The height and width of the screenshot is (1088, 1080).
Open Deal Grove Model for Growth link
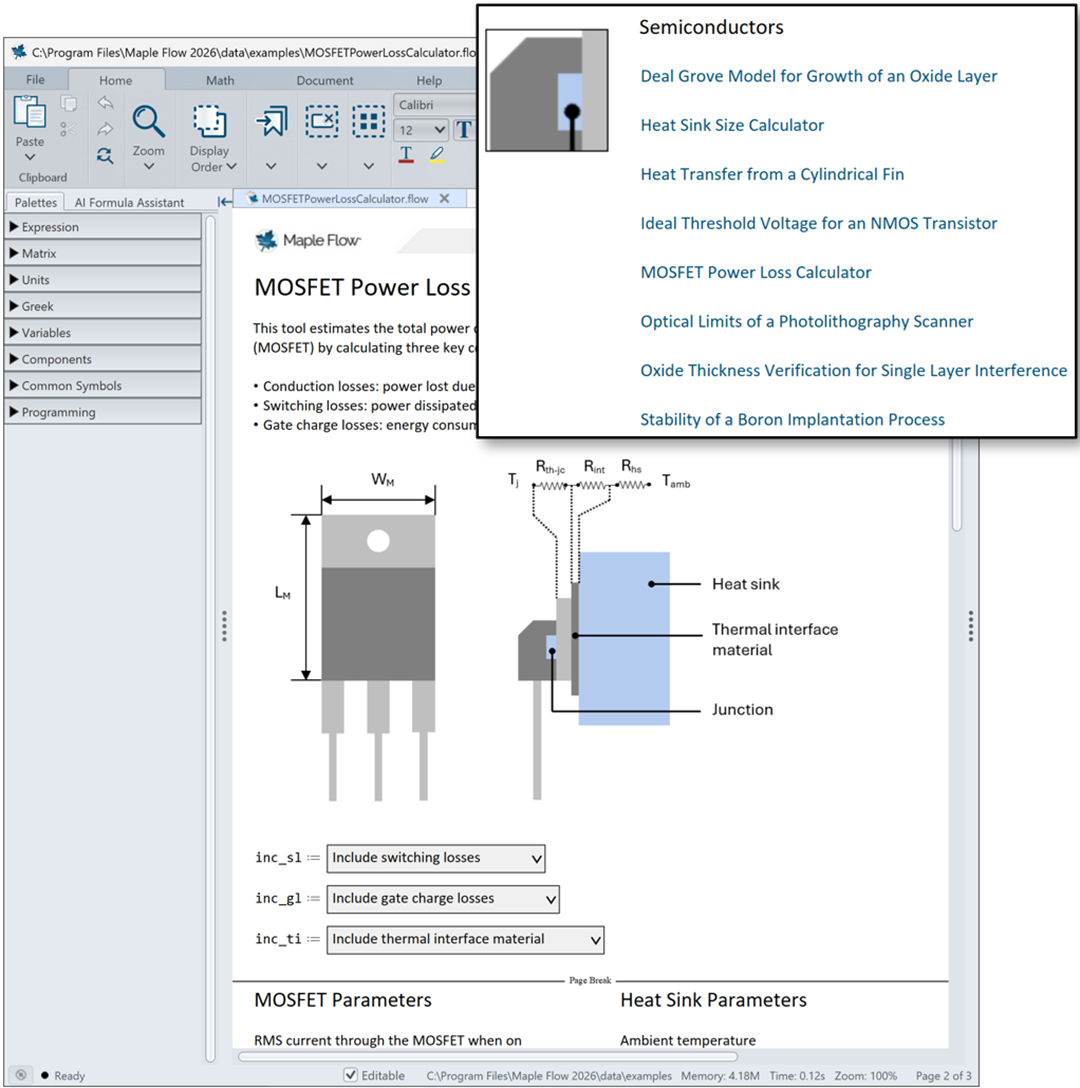coord(818,76)
